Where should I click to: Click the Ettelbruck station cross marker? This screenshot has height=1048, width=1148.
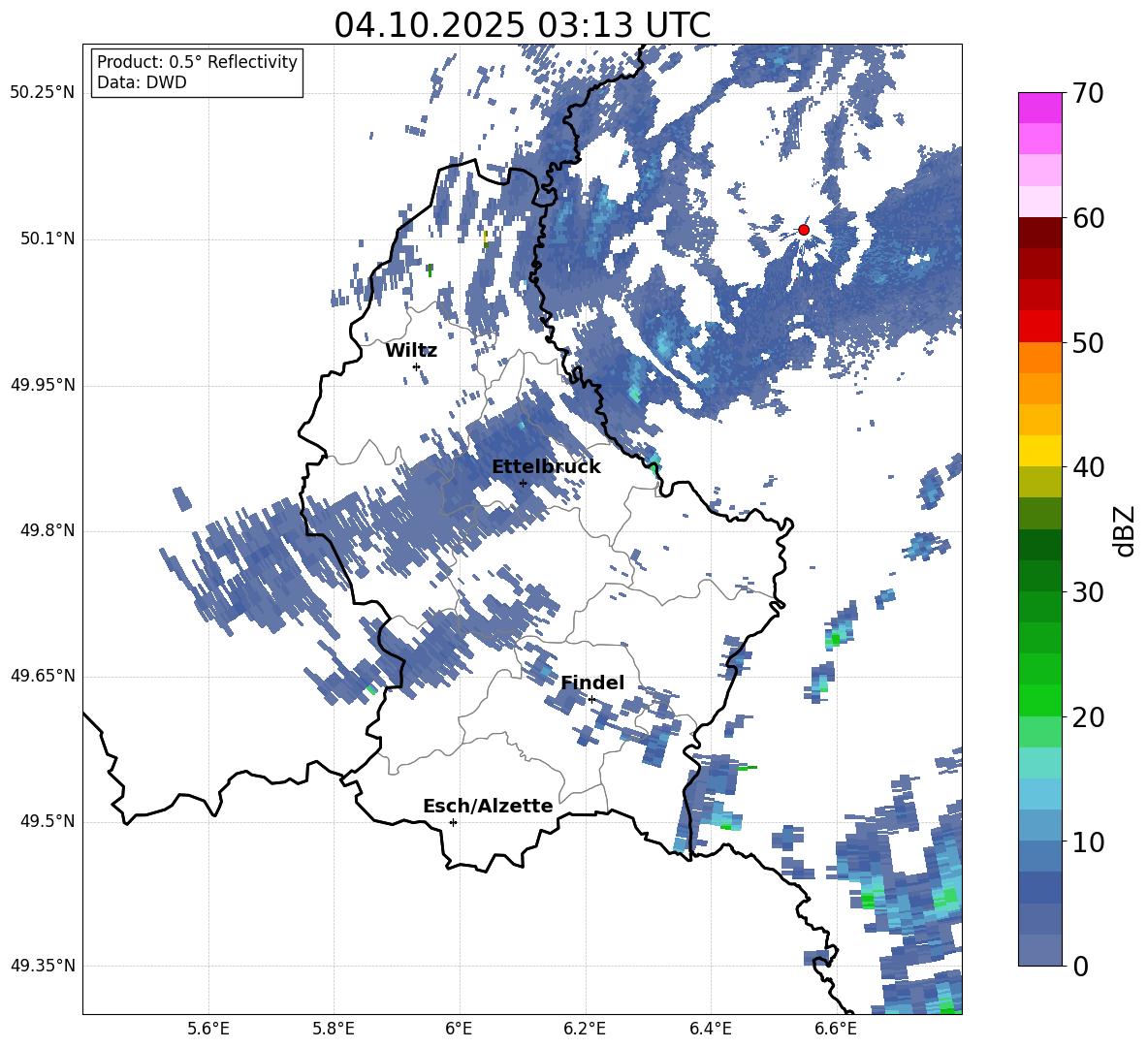click(523, 483)
